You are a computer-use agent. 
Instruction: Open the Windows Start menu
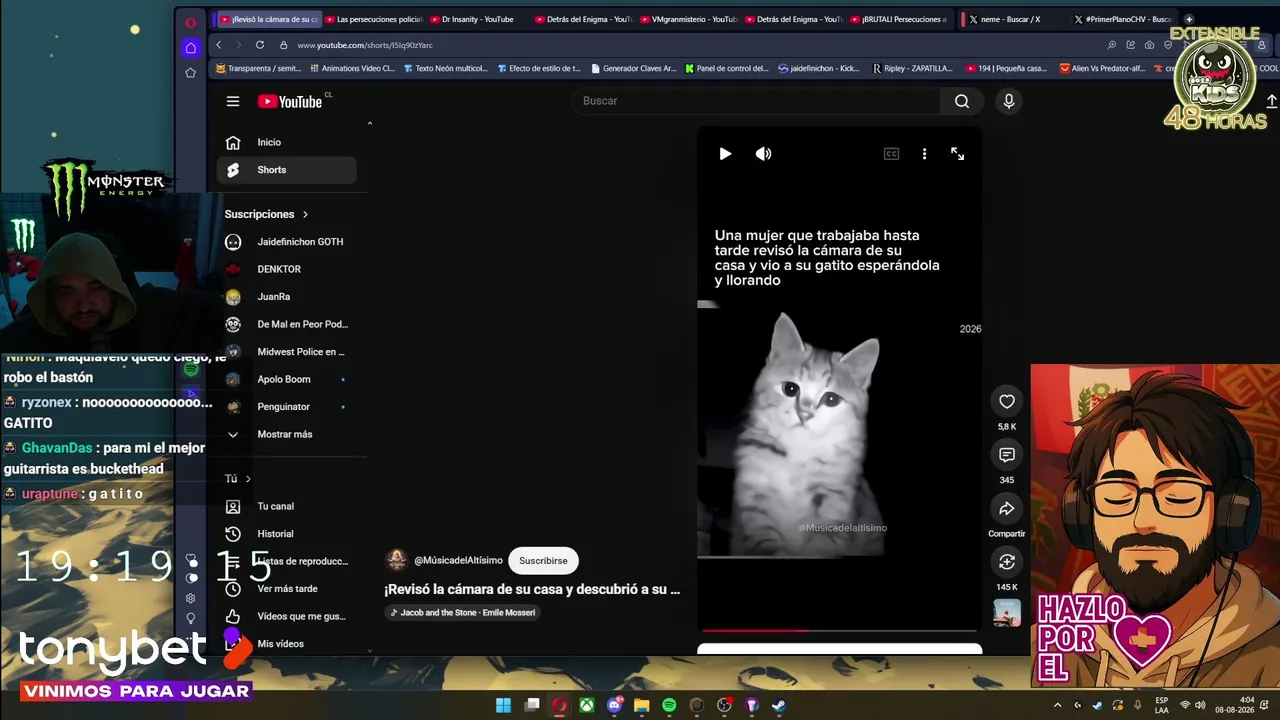coord(503,705)
